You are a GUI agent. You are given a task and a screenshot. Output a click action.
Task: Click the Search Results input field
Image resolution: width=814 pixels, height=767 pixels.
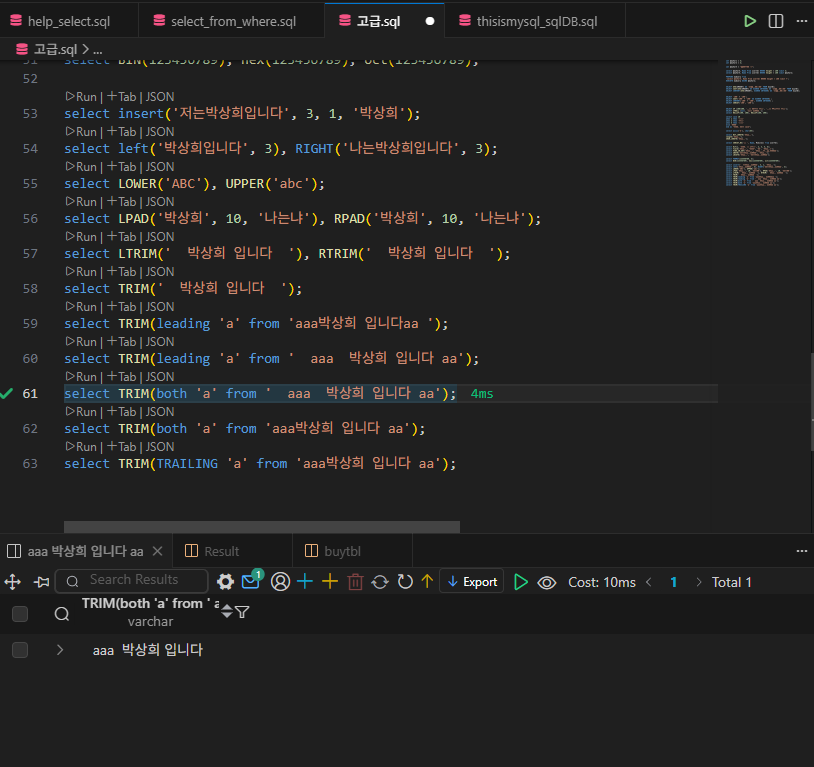(131, 581)
